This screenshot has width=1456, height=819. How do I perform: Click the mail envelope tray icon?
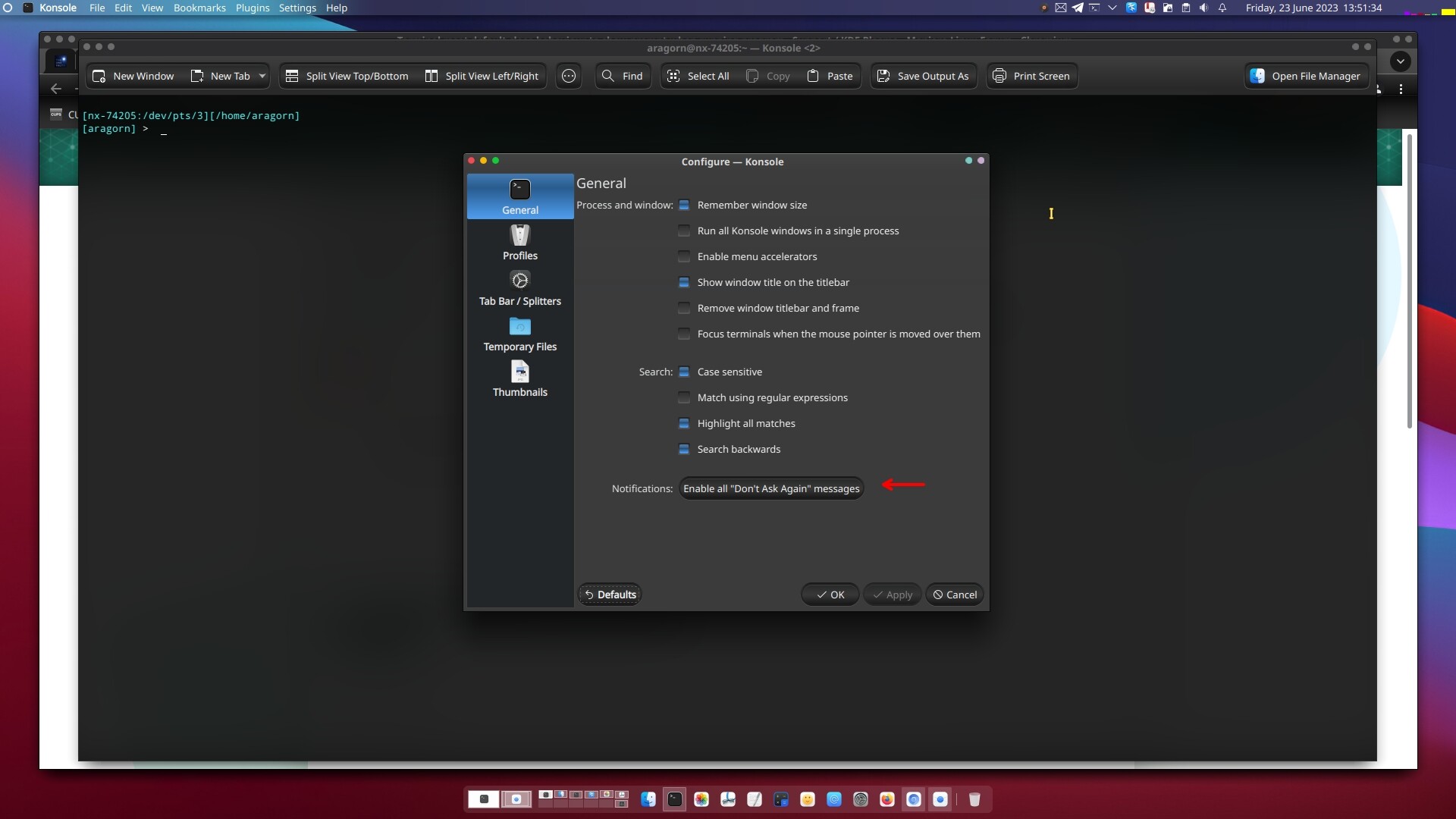point(1061,8)
